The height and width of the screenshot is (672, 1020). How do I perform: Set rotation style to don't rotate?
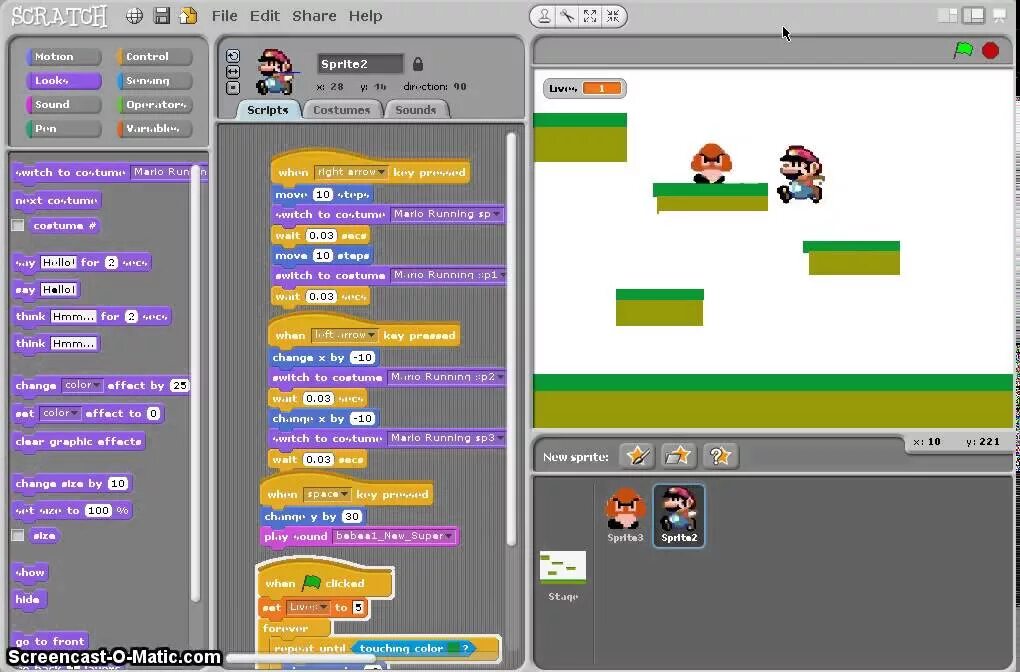point(233,87)
